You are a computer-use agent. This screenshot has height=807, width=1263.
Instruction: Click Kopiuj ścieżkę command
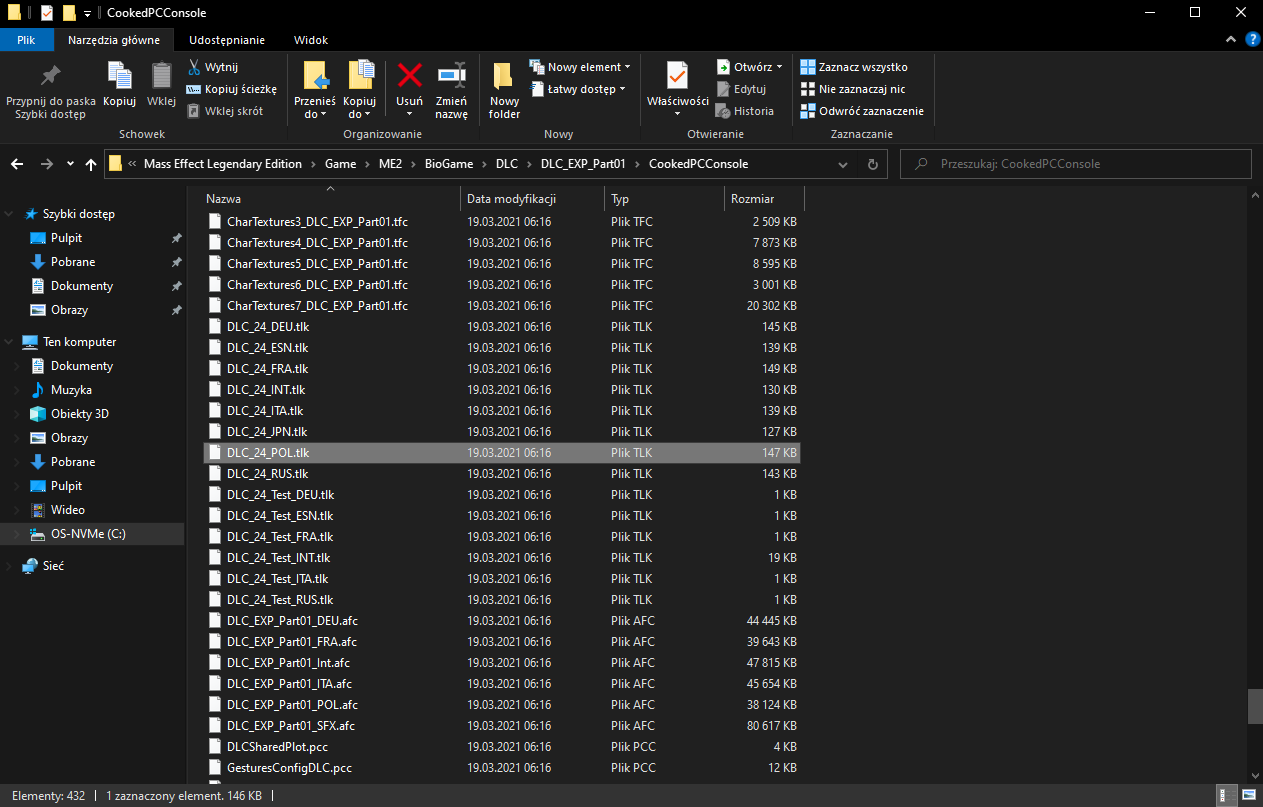(x=231, y=89)
